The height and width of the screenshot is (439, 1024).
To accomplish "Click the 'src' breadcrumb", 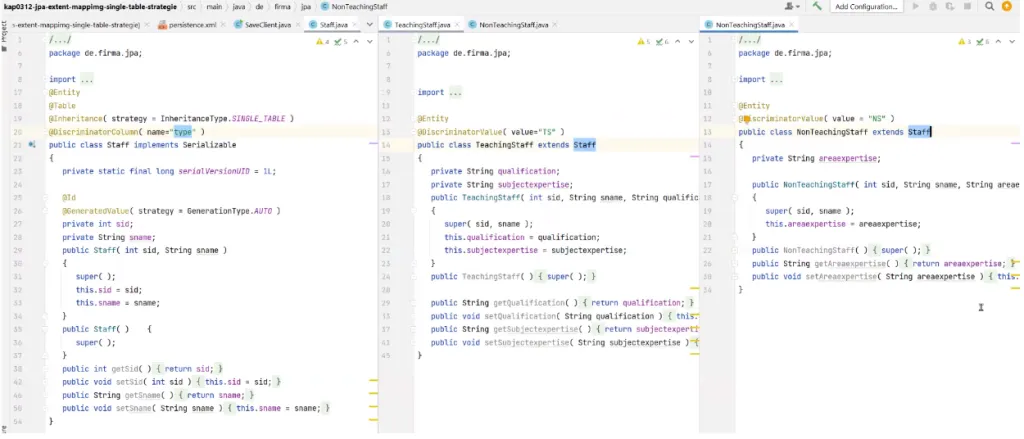I will pyautogui.click(x=191, y=7).
